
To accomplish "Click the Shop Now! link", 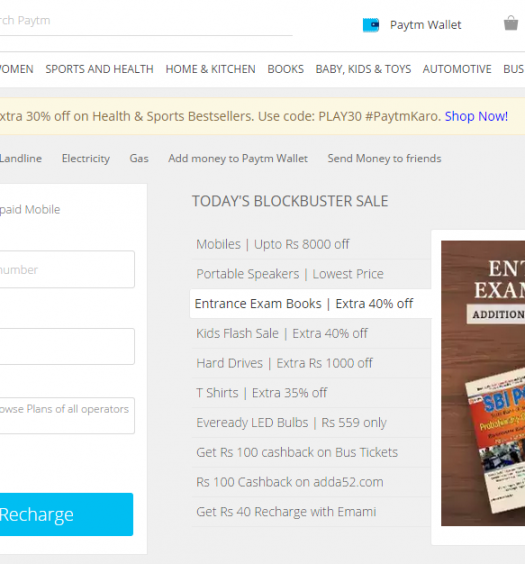I will (476, 116).
